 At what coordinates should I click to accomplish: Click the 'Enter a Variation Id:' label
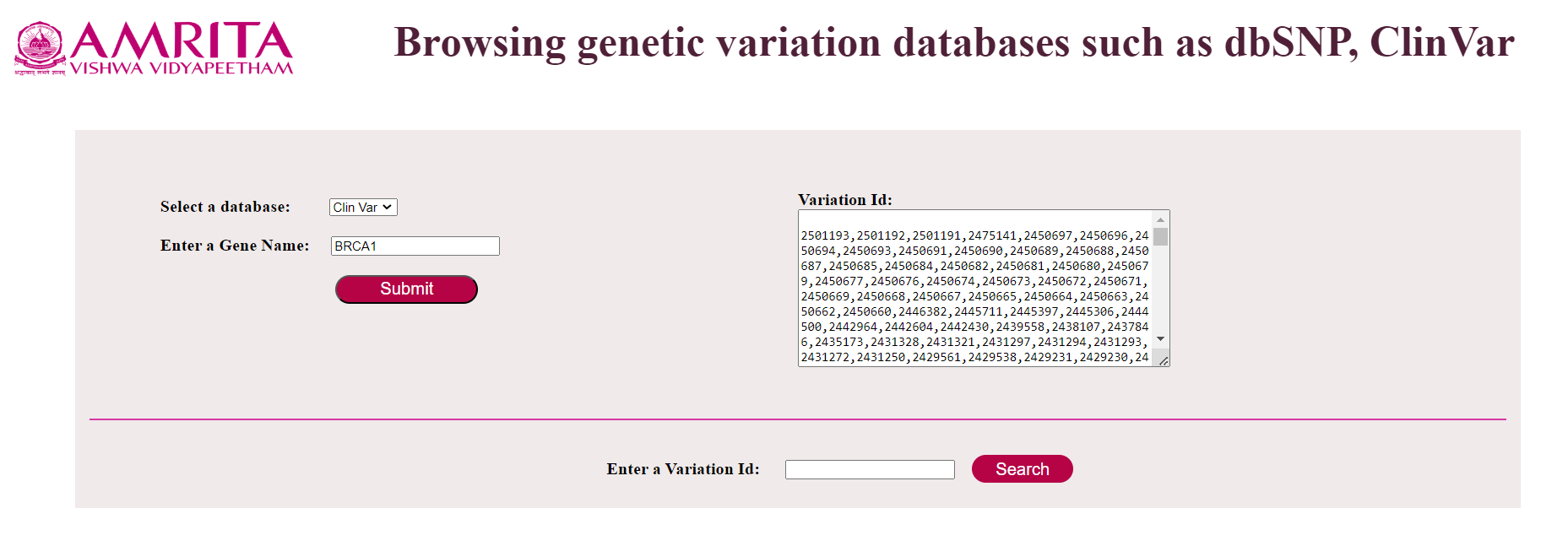tap(682, 469)
